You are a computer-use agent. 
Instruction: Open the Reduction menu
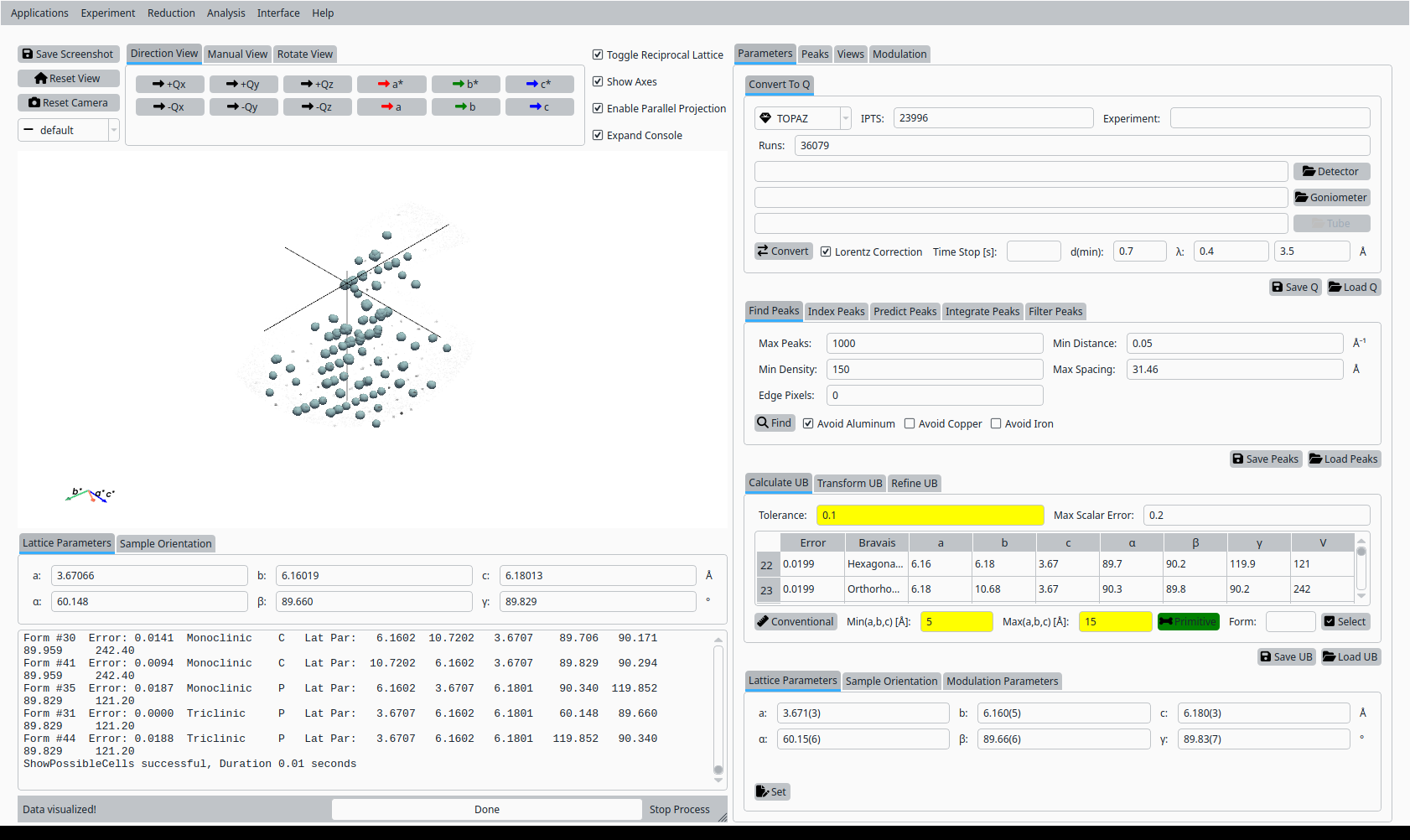(x=171, y=13)
